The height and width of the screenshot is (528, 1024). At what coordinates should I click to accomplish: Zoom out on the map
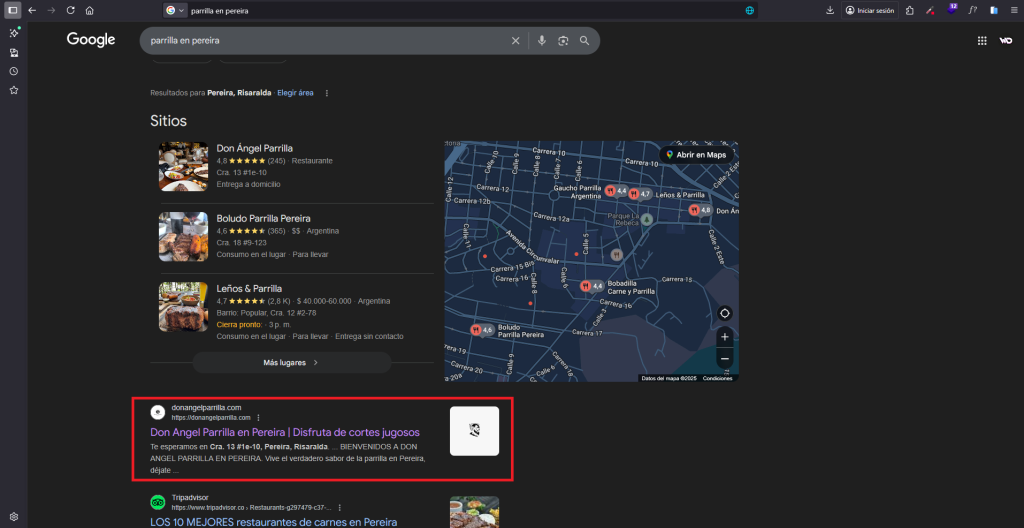point(724,359)
